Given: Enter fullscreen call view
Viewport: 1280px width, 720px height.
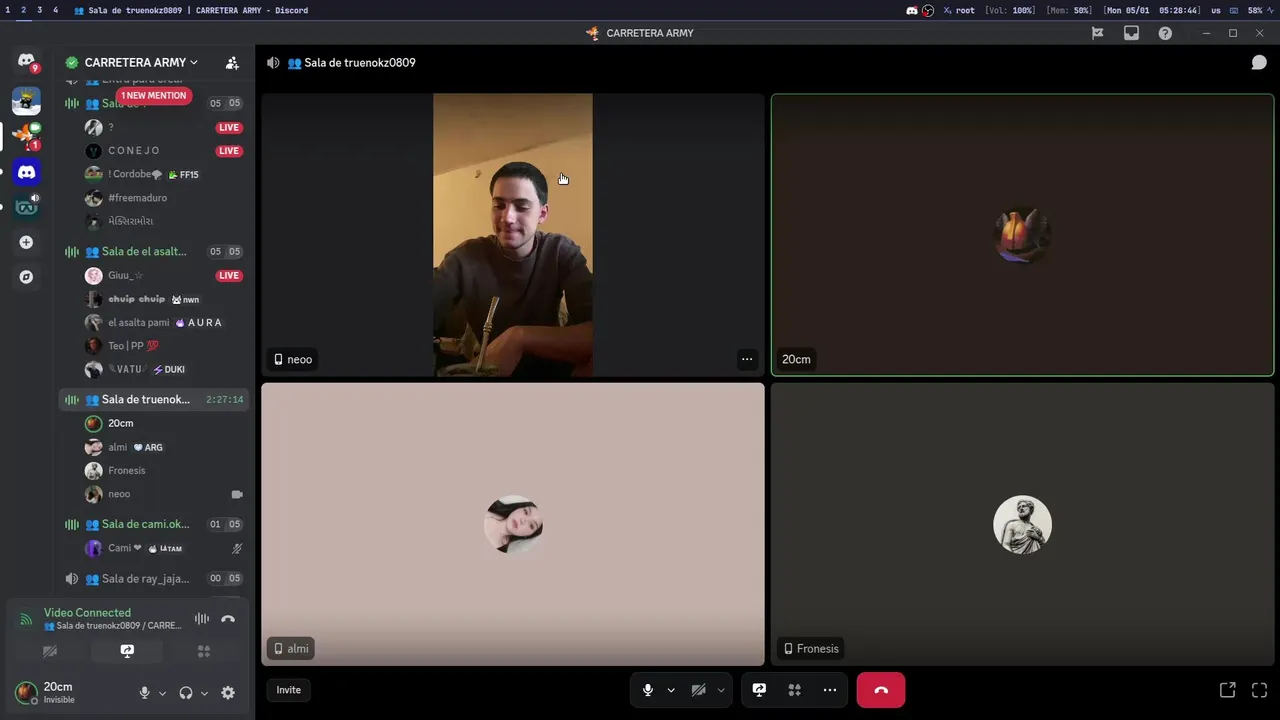Looking at the screenshot, I should coord(1259,690).
